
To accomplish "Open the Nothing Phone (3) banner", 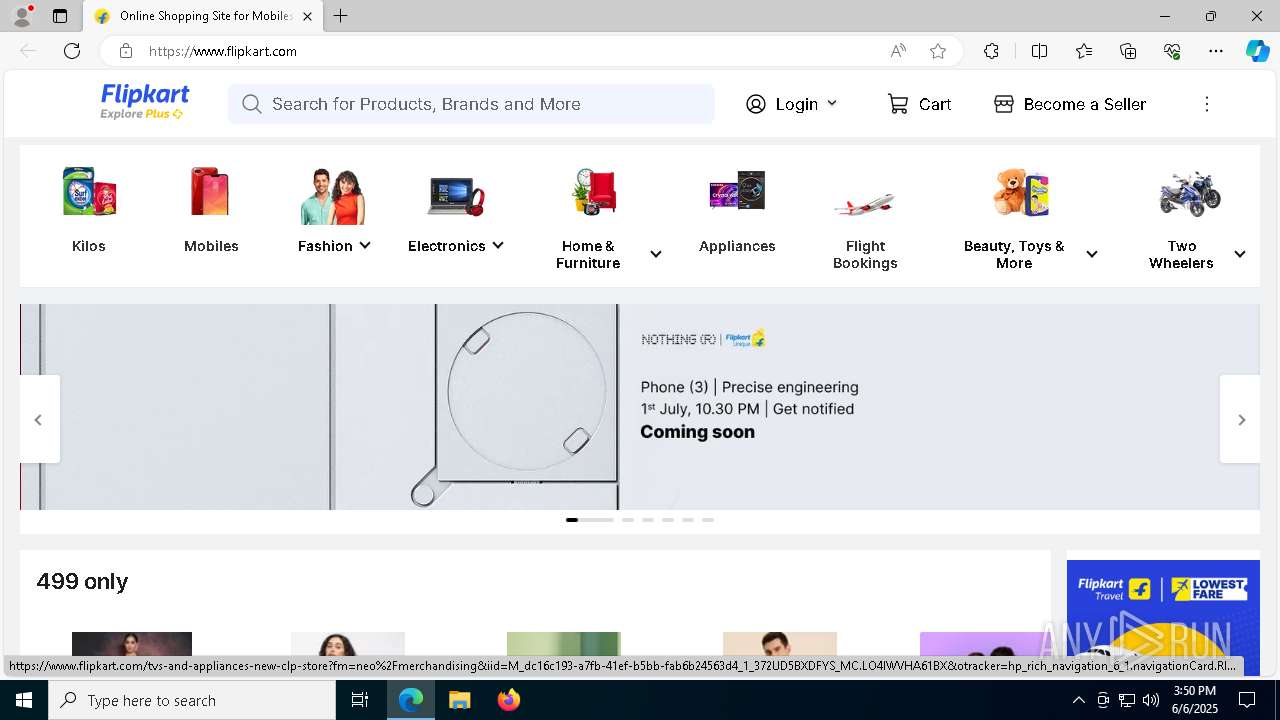I will (640, 407).
